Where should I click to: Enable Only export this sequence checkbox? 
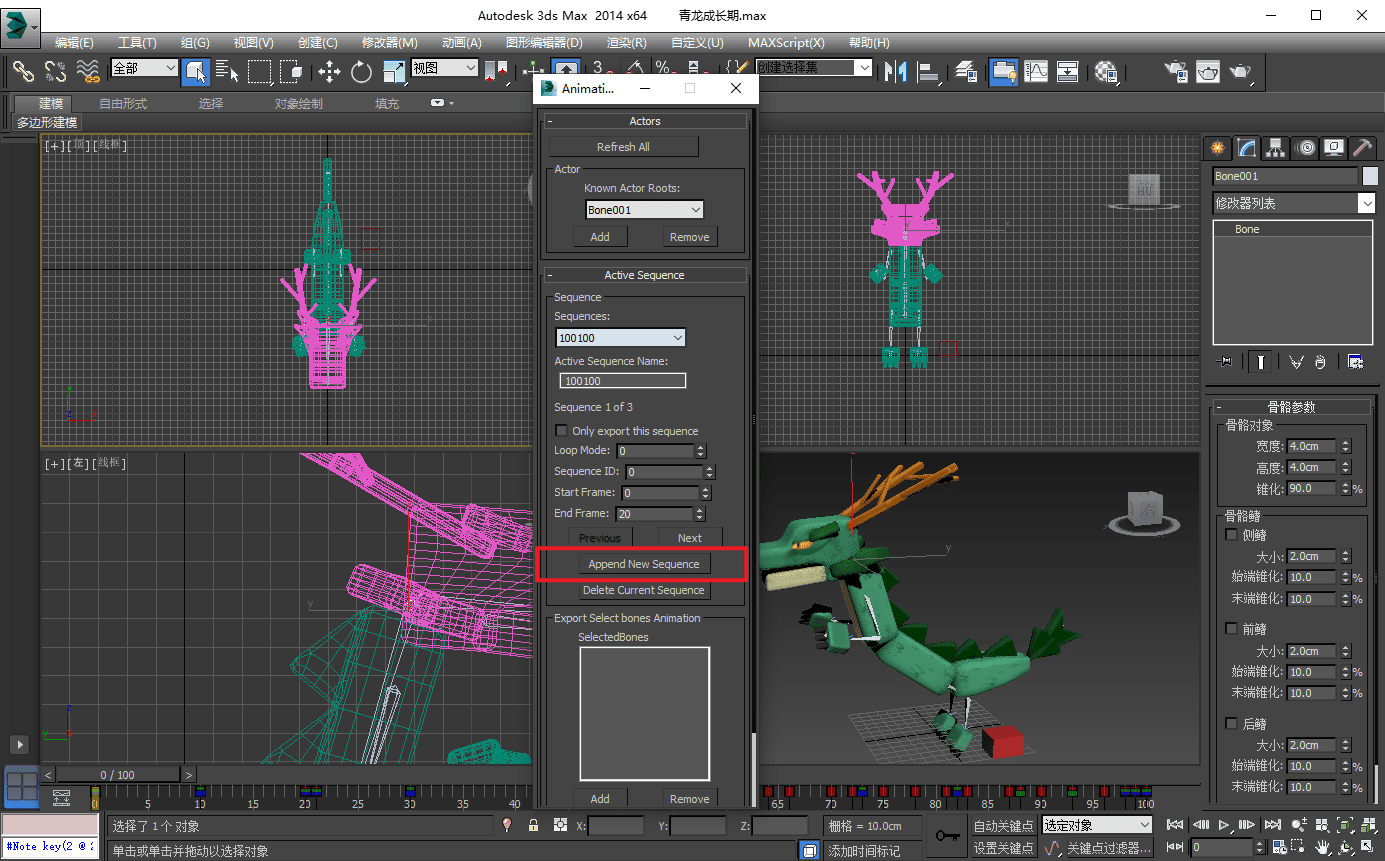[561, 431]
